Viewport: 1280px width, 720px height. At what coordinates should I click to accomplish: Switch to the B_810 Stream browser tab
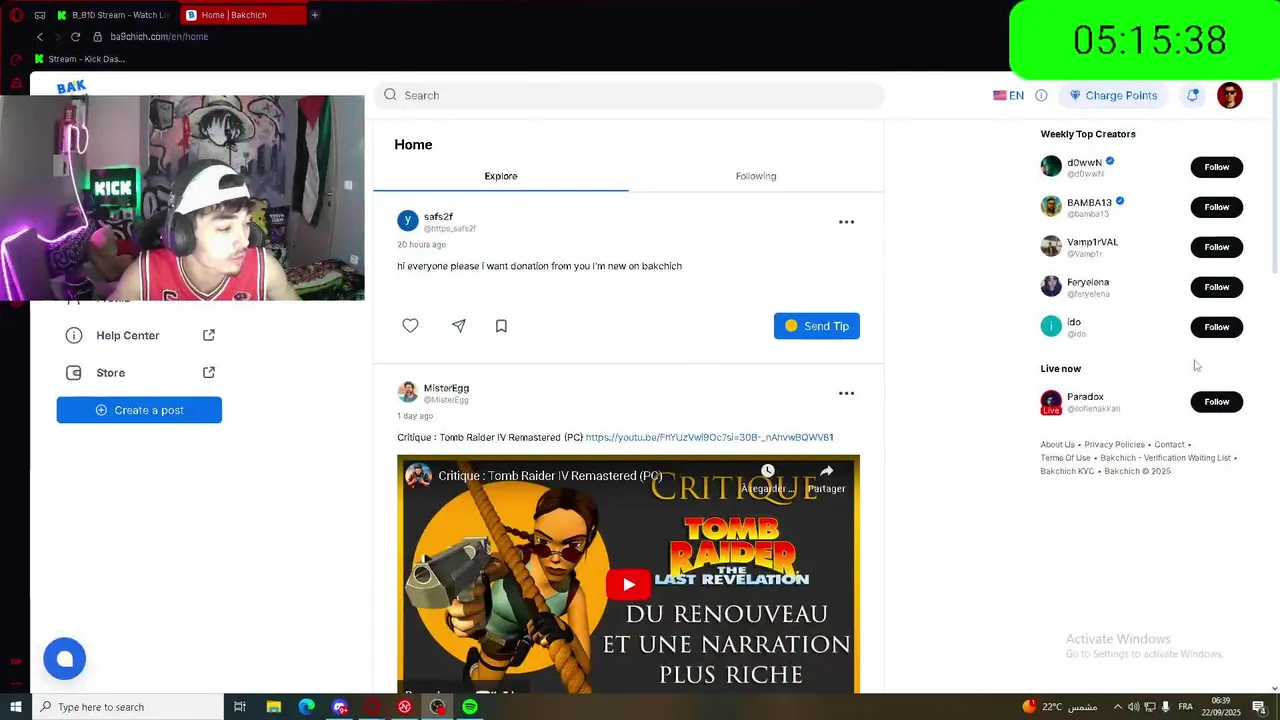tap(115, 15)
